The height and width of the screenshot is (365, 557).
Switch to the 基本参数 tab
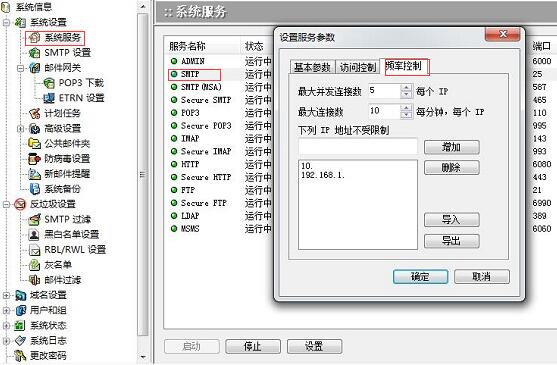(x=312, y=67)
